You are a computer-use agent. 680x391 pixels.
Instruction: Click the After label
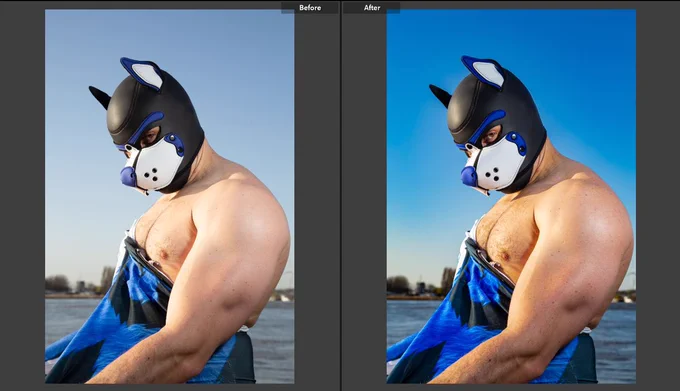point(372,8)
